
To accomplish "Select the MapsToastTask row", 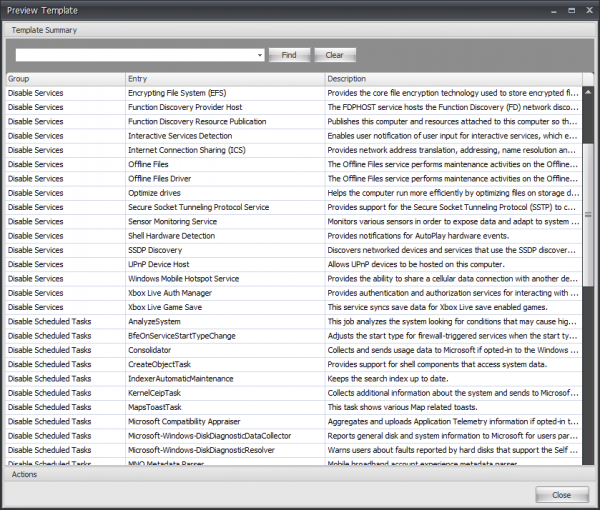I will [154, 408].
